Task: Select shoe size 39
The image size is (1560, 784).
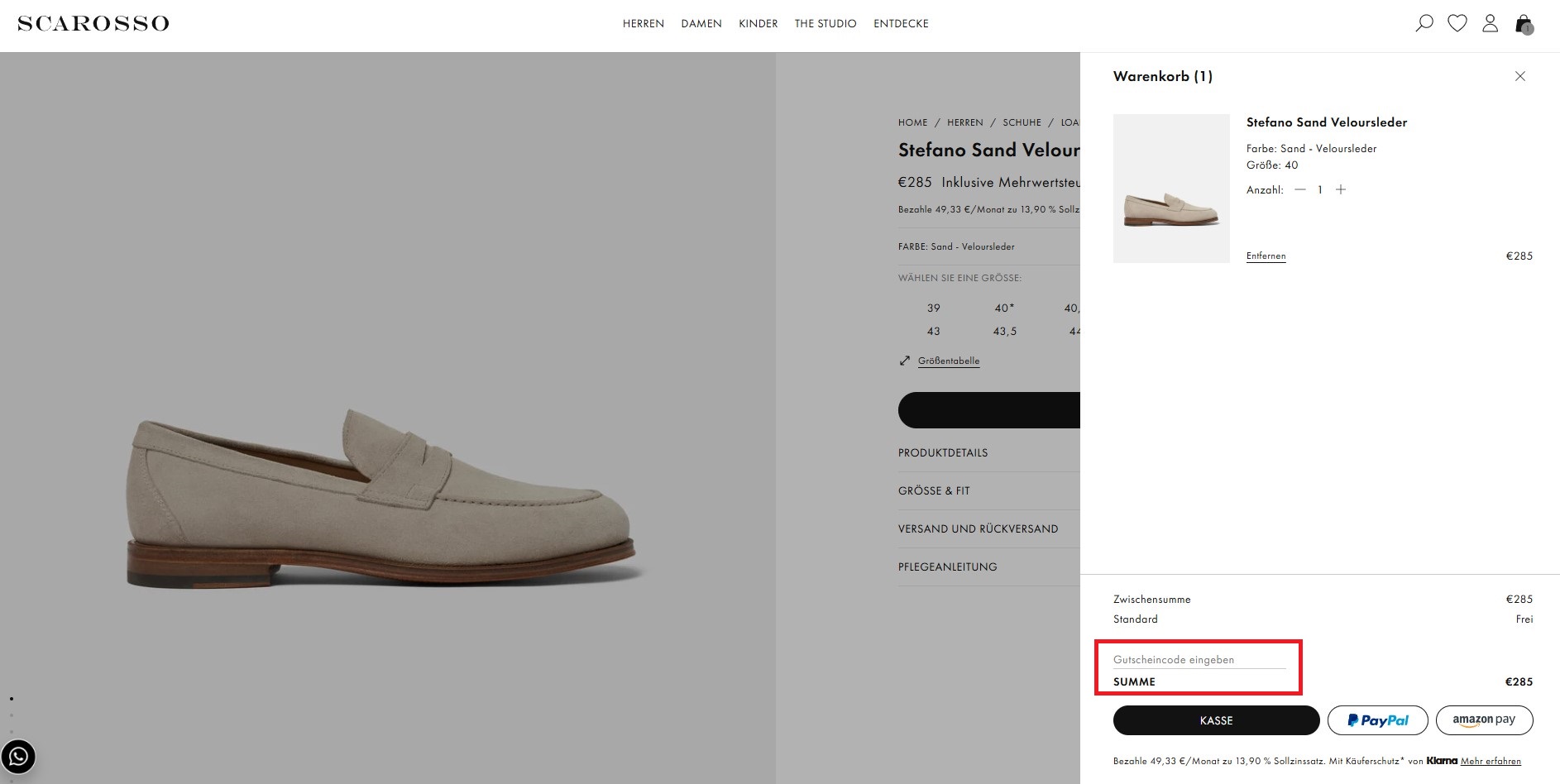Action: [933, 308]
